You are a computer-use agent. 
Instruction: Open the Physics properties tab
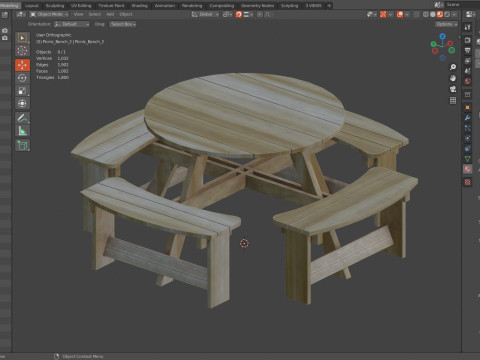[x=468, y=138]
